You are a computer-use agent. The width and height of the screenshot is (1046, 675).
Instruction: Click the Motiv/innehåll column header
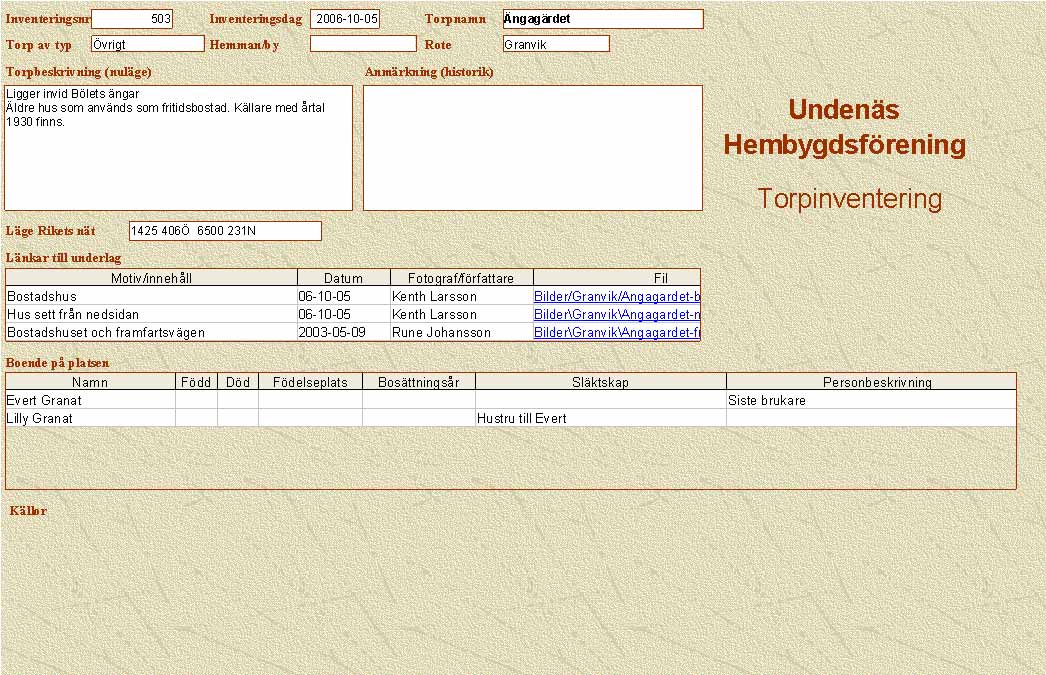(151, 278)
